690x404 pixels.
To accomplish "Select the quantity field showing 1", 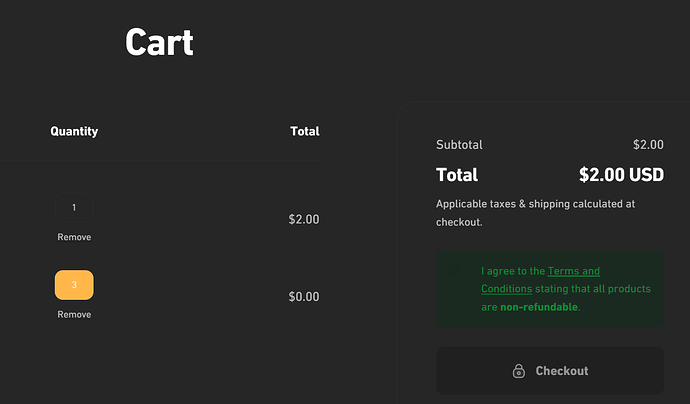I will click(74, 207).
